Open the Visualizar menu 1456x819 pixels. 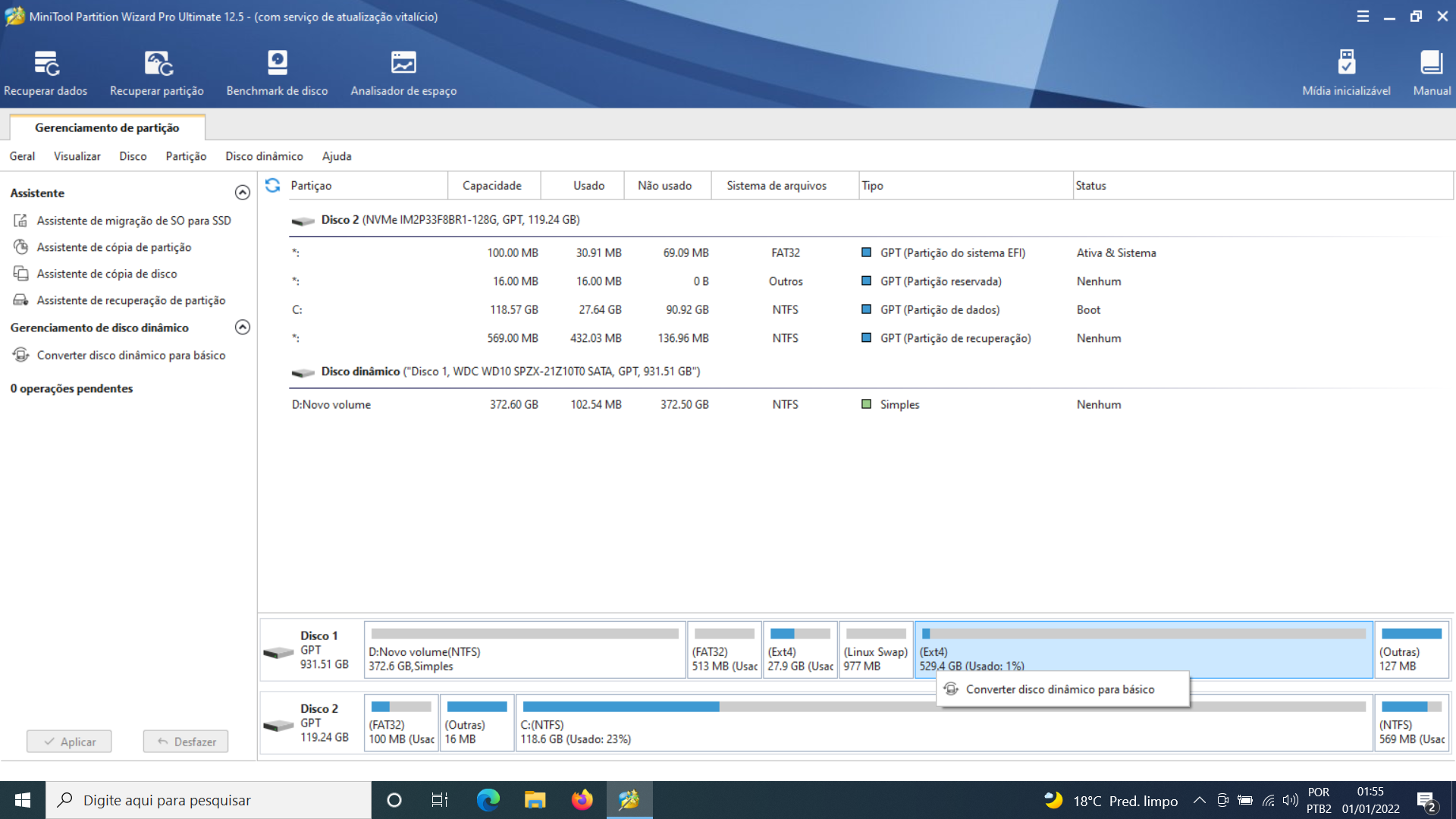[x=77, y=156]
